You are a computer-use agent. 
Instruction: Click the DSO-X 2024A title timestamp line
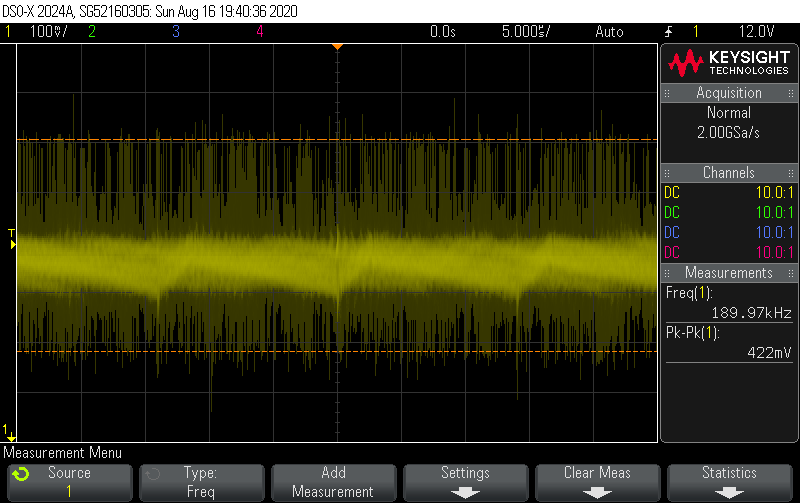(150, 11)
